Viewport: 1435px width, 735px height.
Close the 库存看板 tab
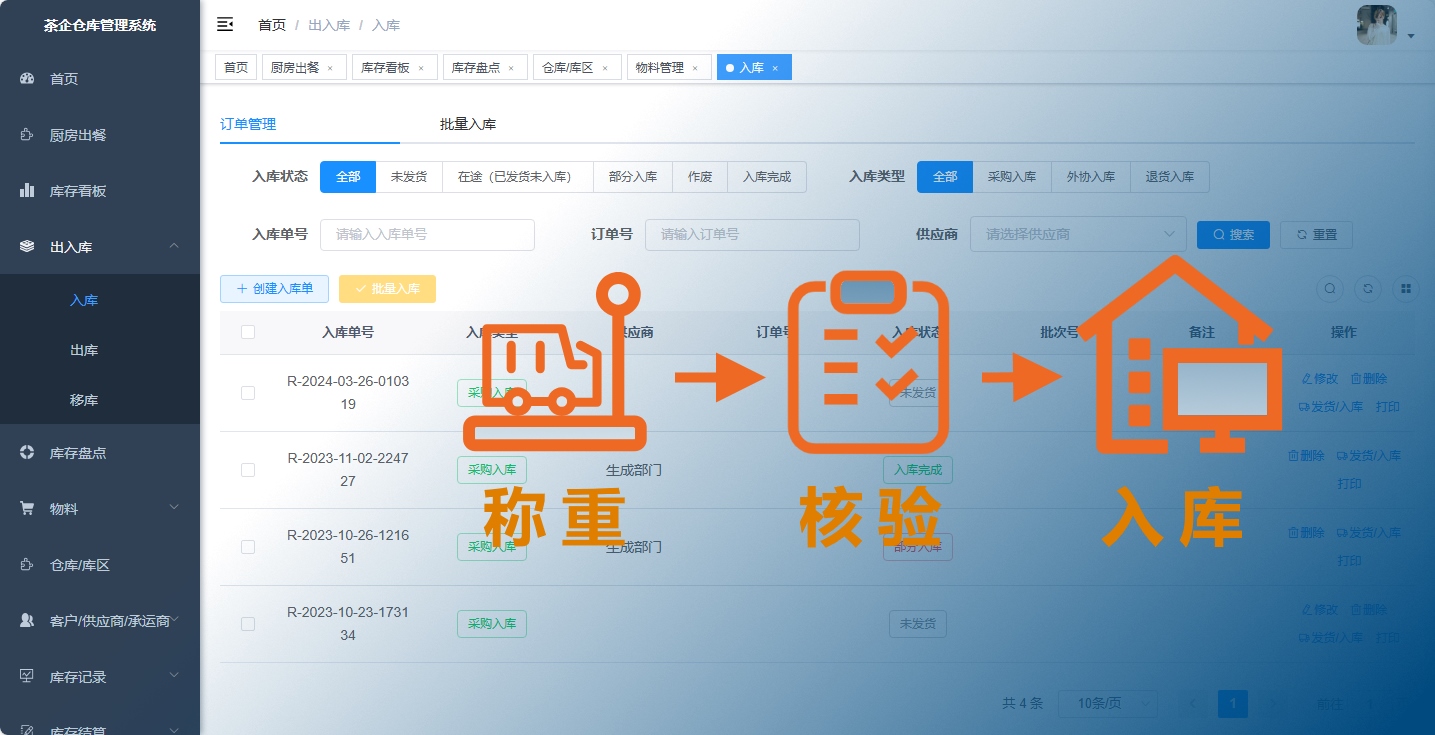pyautogui.click(x=421, y=68)
